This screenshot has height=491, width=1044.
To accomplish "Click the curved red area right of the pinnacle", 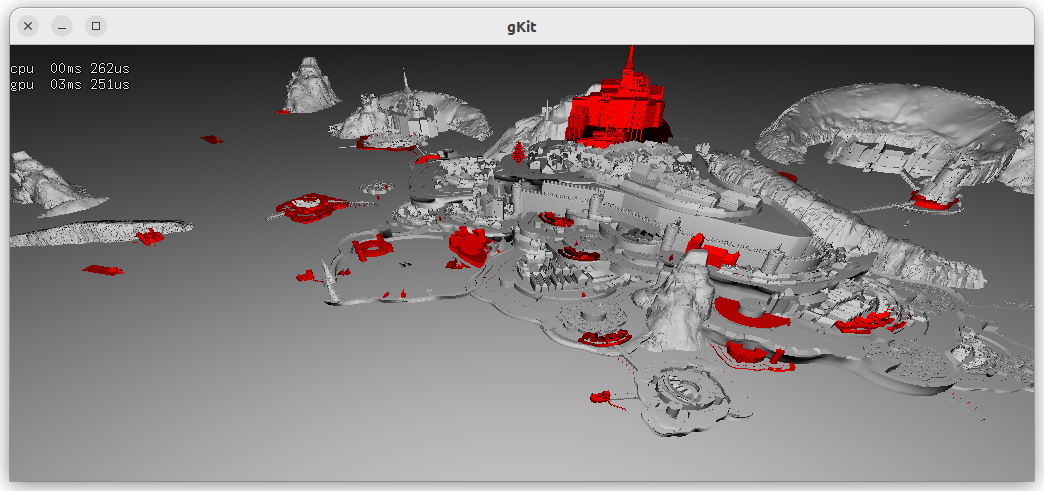I will (x=755, y=317).
